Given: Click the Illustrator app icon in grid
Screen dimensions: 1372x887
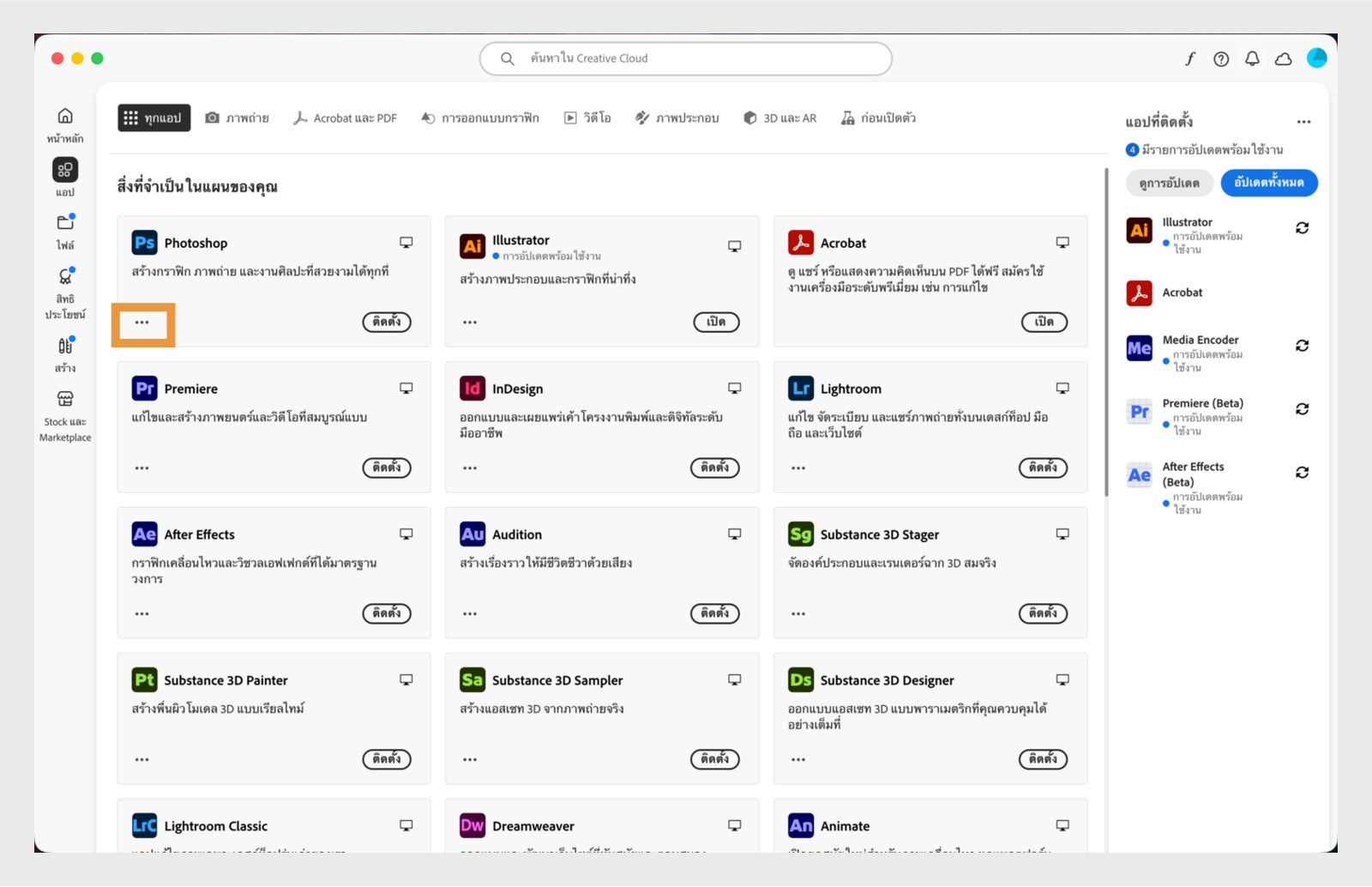Looking at the screenshot, I should (472, 246).
